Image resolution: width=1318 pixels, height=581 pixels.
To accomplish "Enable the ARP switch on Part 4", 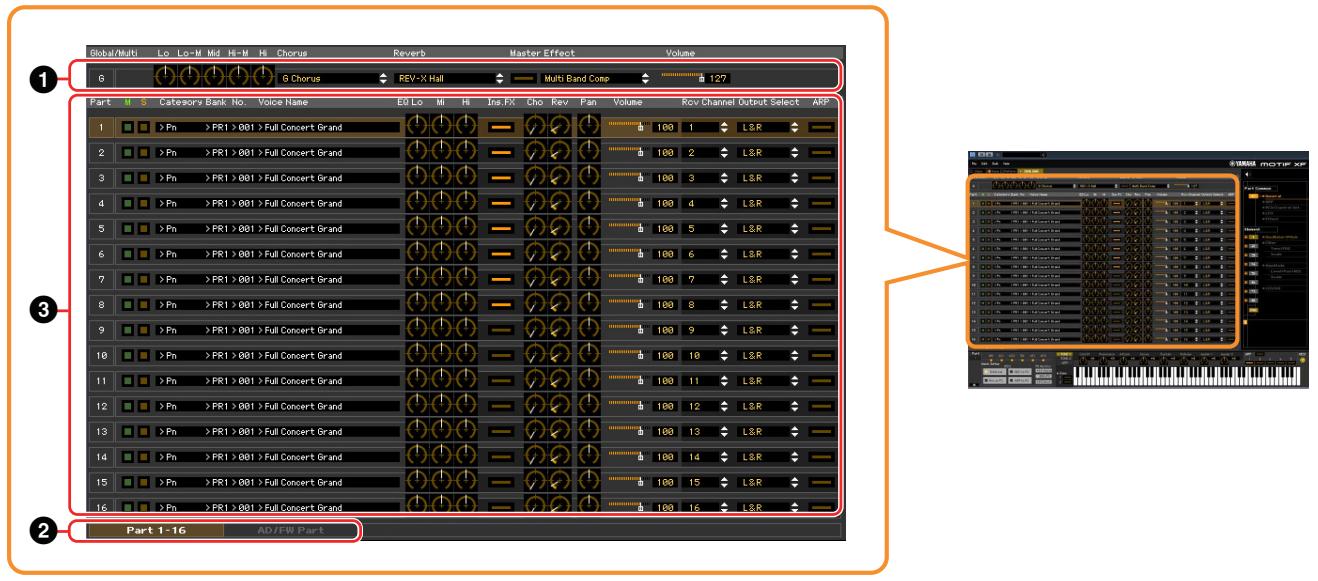I will [x=822, y=204].
